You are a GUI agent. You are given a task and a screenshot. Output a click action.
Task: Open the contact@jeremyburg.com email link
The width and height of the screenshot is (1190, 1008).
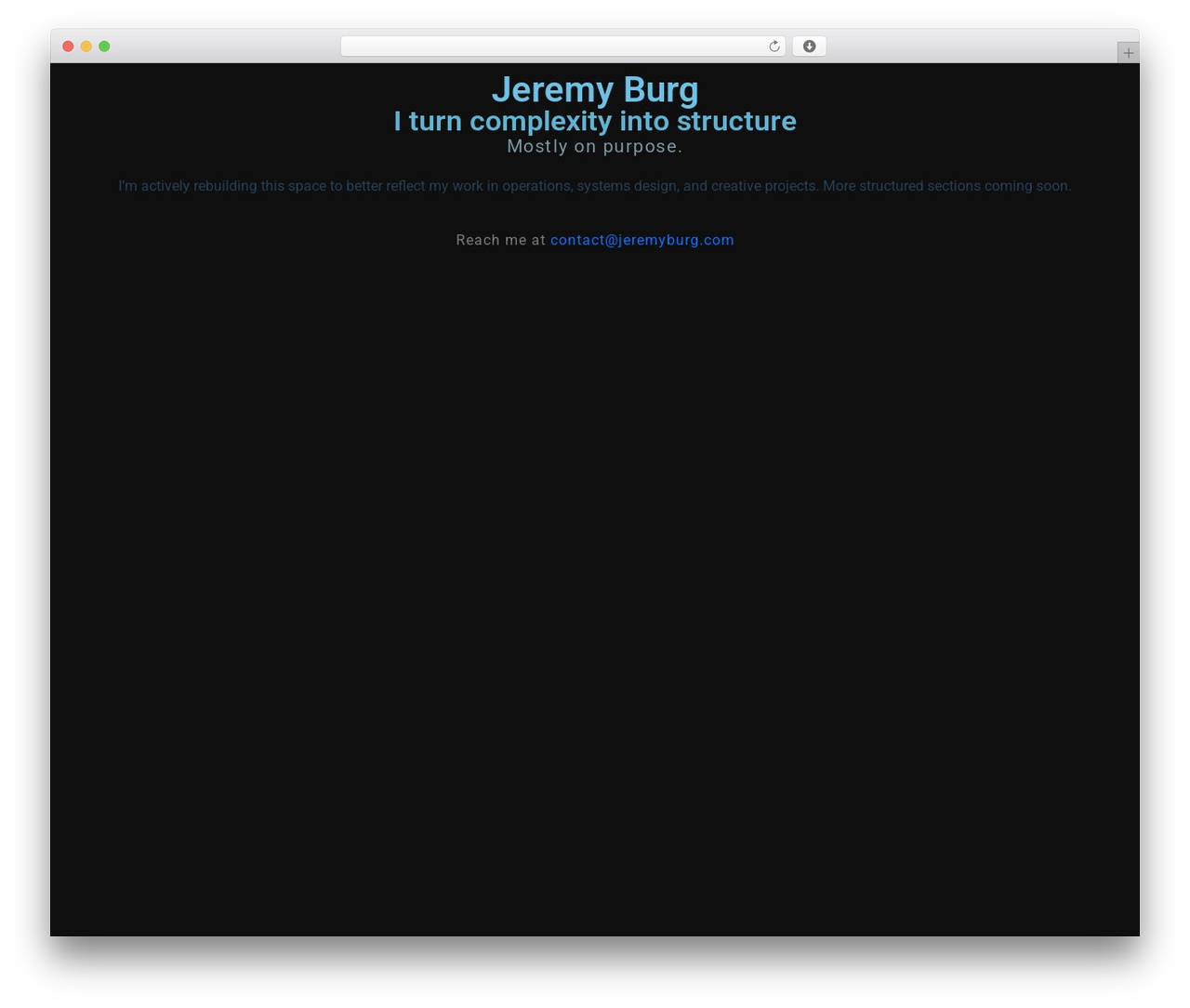click(642, 240)
